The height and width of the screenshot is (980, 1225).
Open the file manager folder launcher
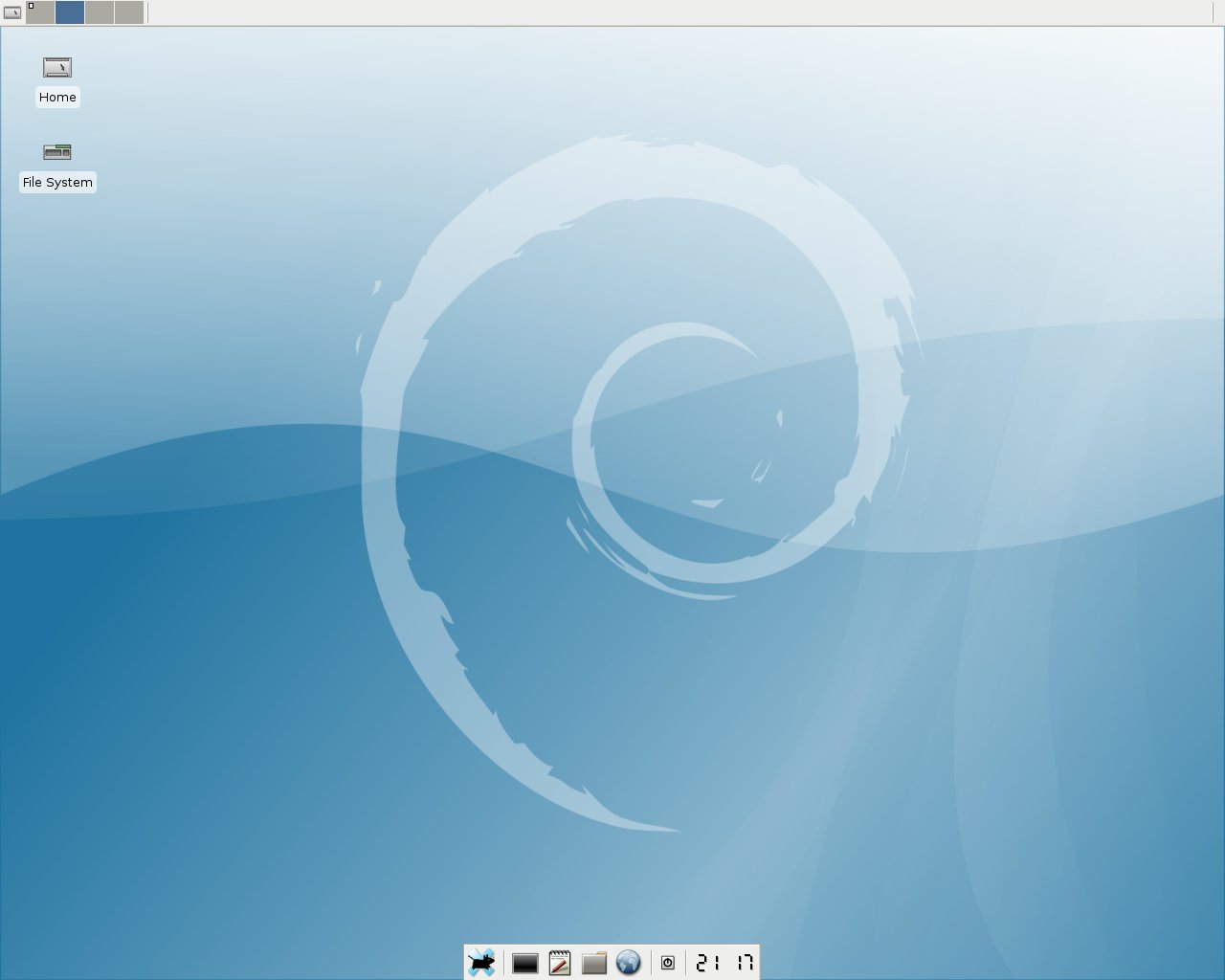pos(594,963)
